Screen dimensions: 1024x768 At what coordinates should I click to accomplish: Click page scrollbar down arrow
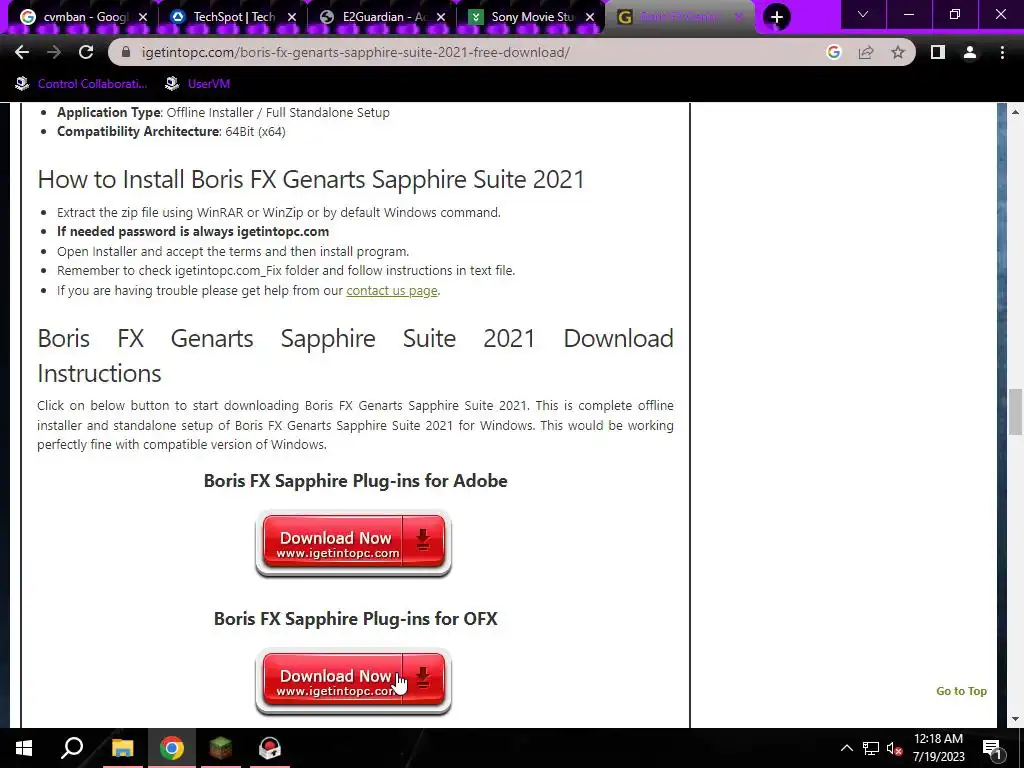tap(1016, 719)
